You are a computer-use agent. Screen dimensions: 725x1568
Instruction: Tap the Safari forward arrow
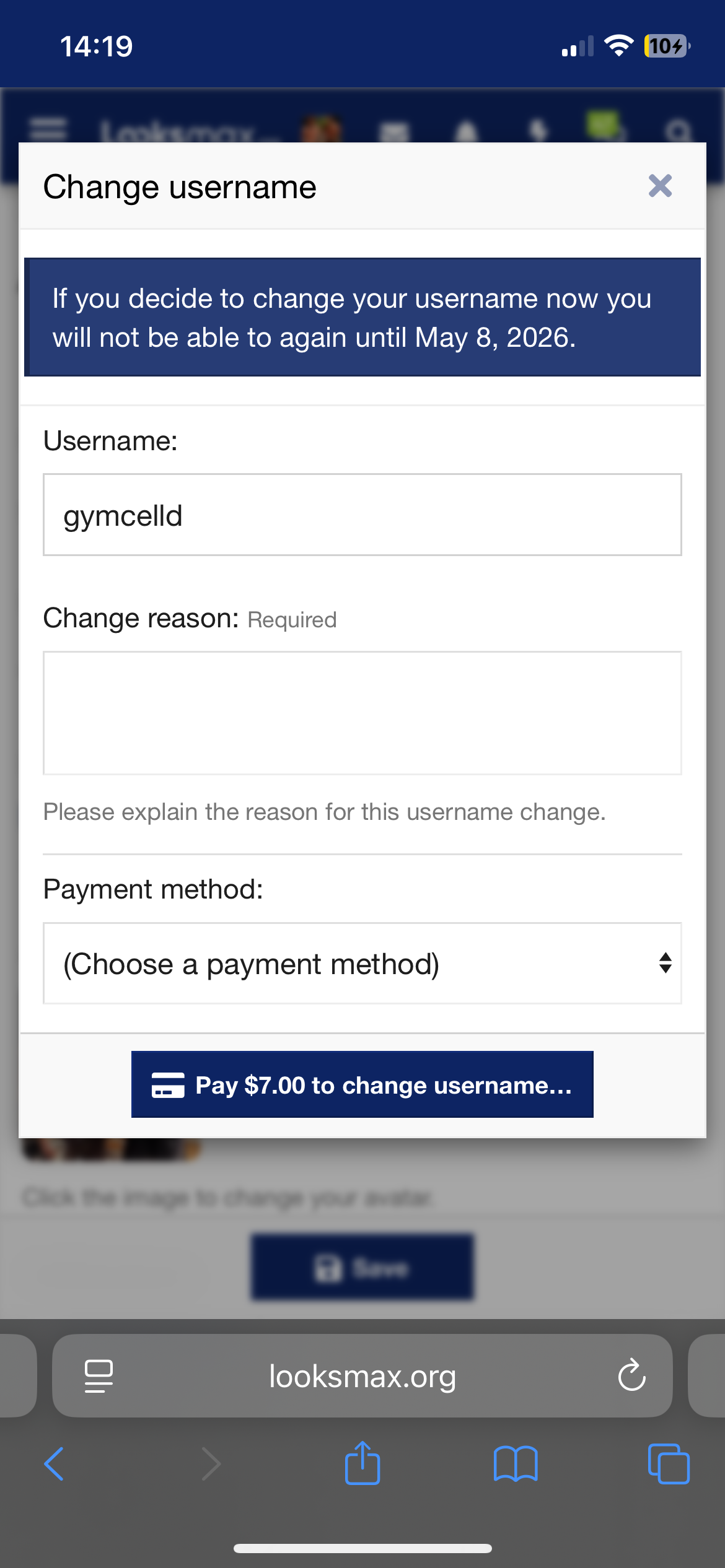pyautogui.click(x=211, y=1464)
